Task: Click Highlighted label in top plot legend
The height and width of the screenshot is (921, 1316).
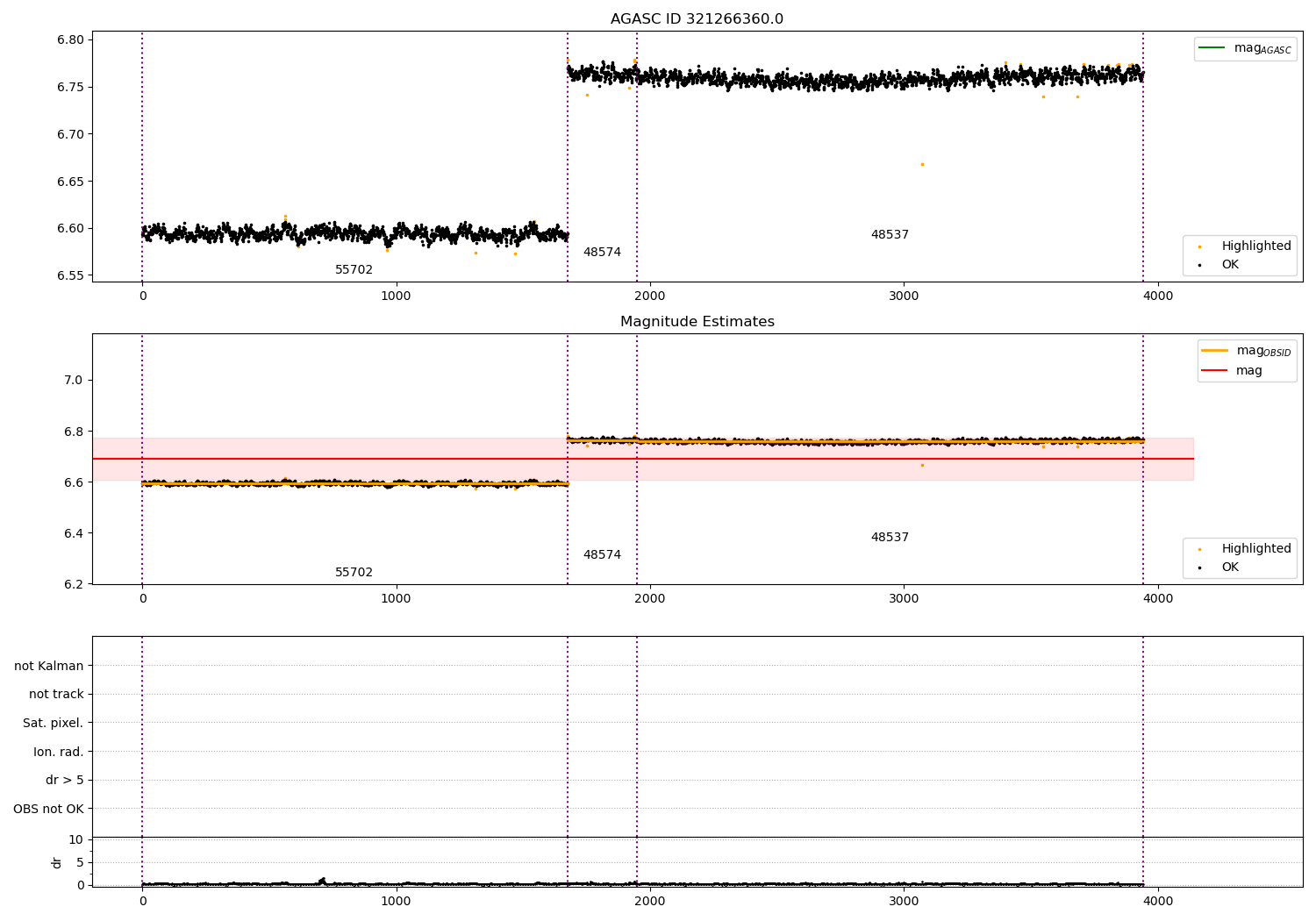Action: [1256, 246]
